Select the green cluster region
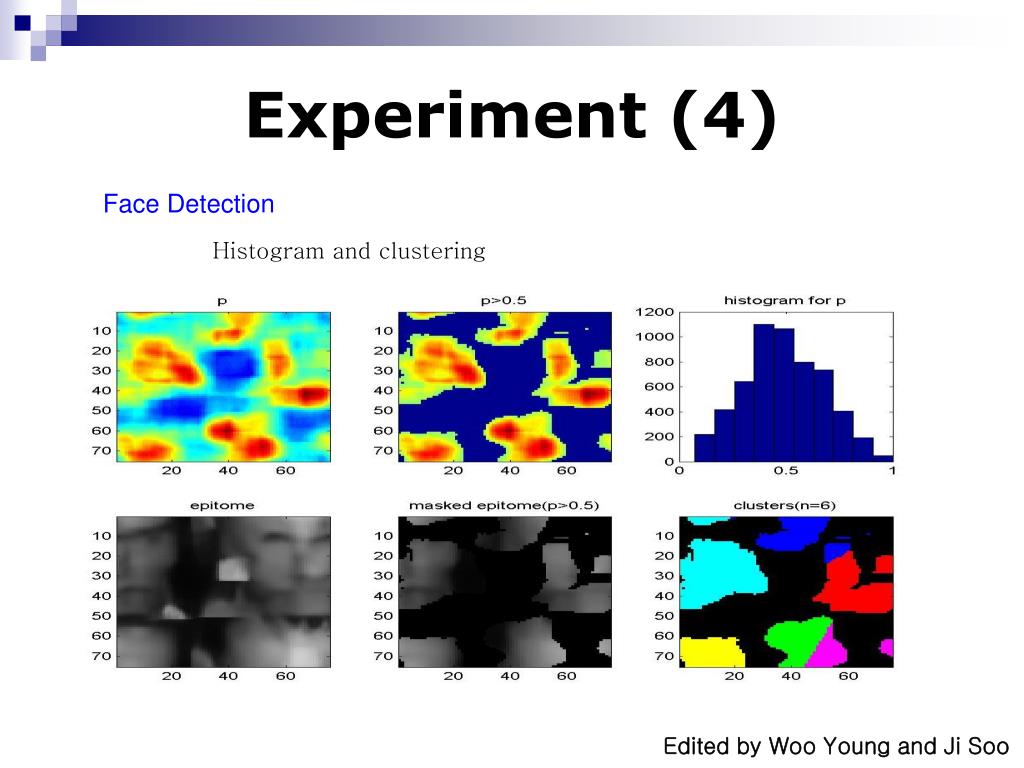This screenshot has width=1024, height=768. tap(797, 640)
